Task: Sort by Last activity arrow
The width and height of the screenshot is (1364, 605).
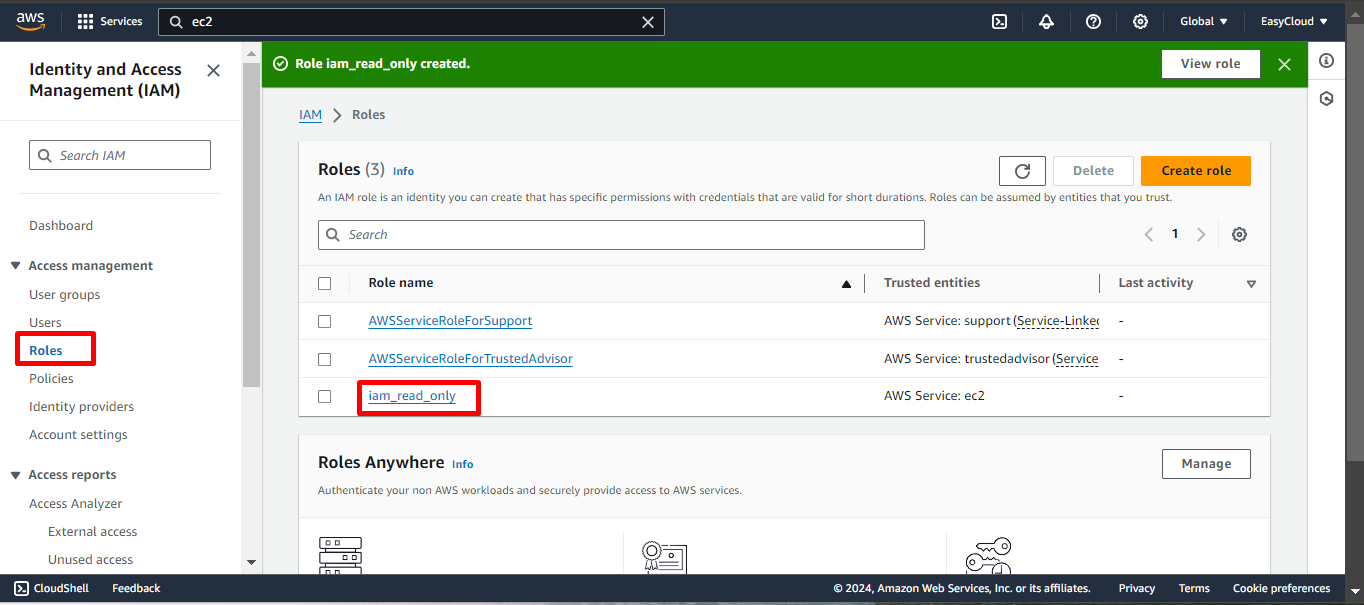Action: point(1251,284)
